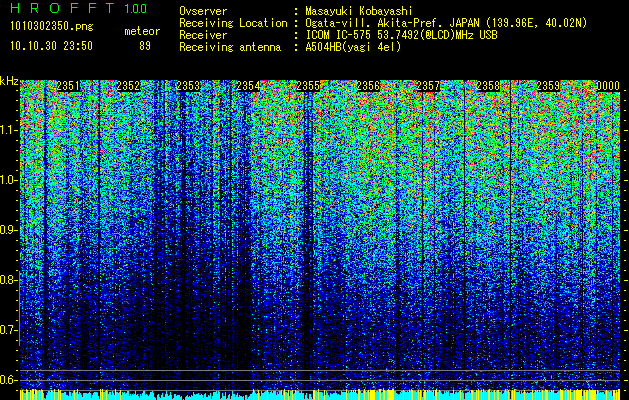Click the observer name Masayuki Kobayashi
Screen dimensions: 629x400
point(359,11)
